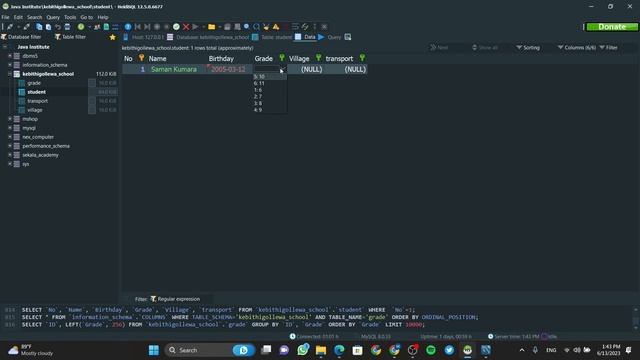Choose option '5: 10' in Grade dropdown list
Image resolution: width=640 pixels, height=360 pixels.
pos(269,77)
